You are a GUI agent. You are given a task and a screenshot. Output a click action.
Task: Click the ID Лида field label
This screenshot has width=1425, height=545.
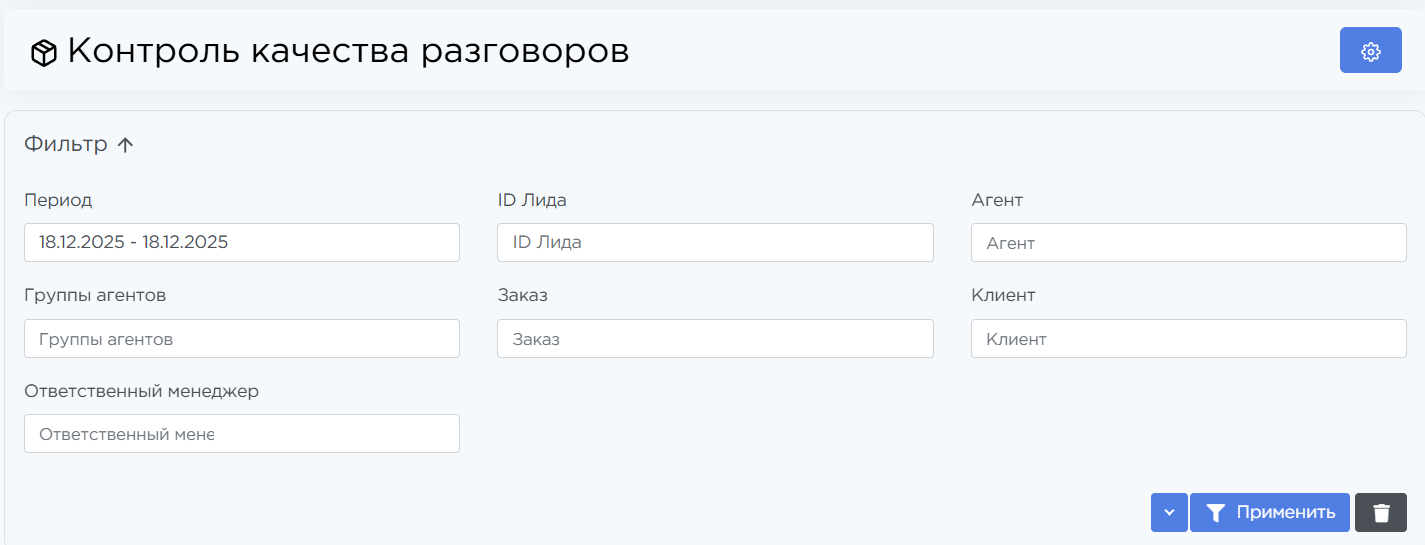(x=532, y=200)
